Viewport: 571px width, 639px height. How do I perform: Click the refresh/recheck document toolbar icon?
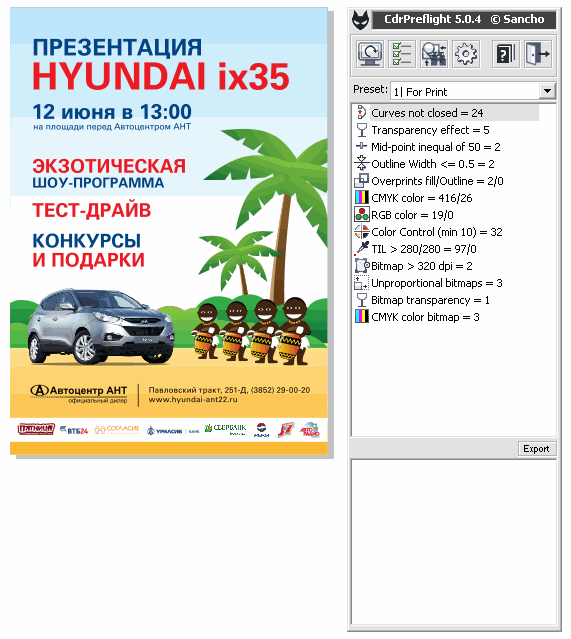pos(370,54)
